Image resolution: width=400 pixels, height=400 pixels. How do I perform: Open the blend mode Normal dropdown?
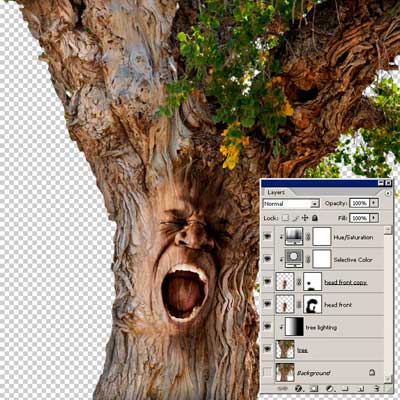click(291, 203)
